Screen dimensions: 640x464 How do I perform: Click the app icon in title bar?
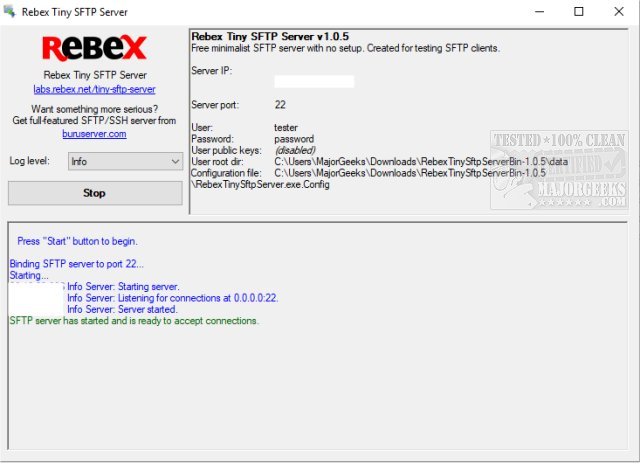click(x=9, y=11)
